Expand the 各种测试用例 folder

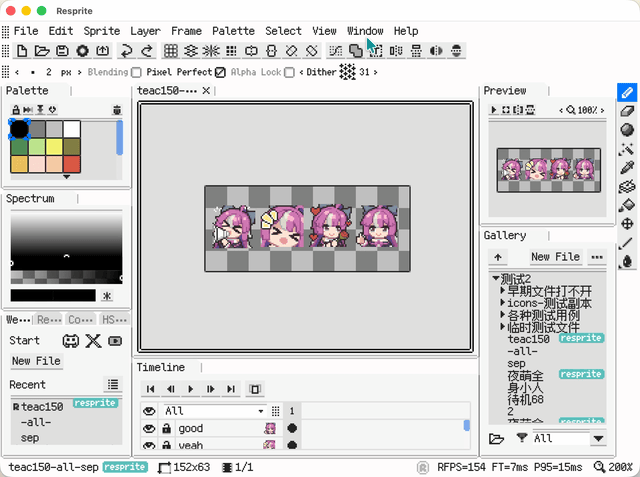[503, 315]
